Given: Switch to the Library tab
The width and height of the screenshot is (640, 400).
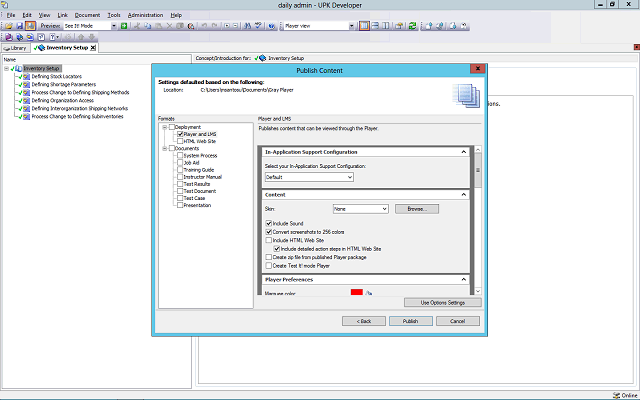Looking at the screenshot, I should point(16,48).
